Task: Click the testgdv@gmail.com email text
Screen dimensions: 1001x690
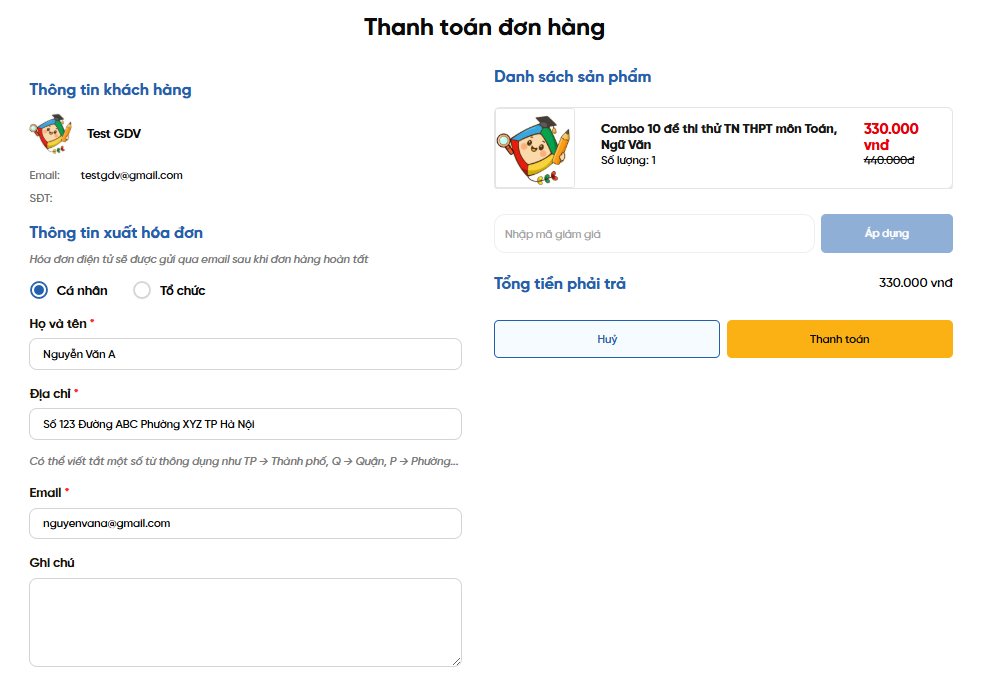Action: (132, 175)
